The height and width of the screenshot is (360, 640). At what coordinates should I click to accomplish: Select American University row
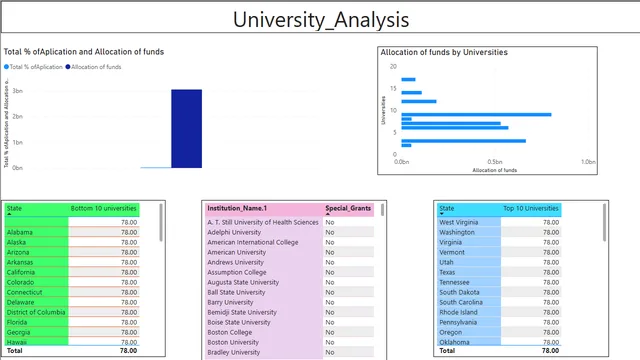(290, 252)
